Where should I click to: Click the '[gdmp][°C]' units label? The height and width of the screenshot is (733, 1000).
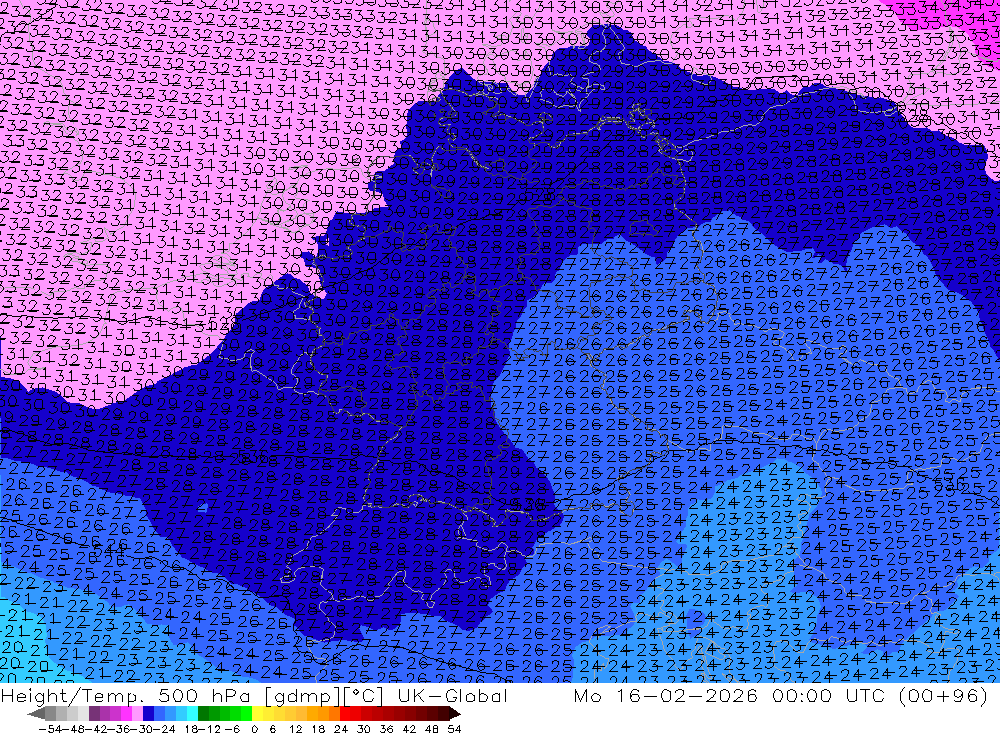[324, 695]
